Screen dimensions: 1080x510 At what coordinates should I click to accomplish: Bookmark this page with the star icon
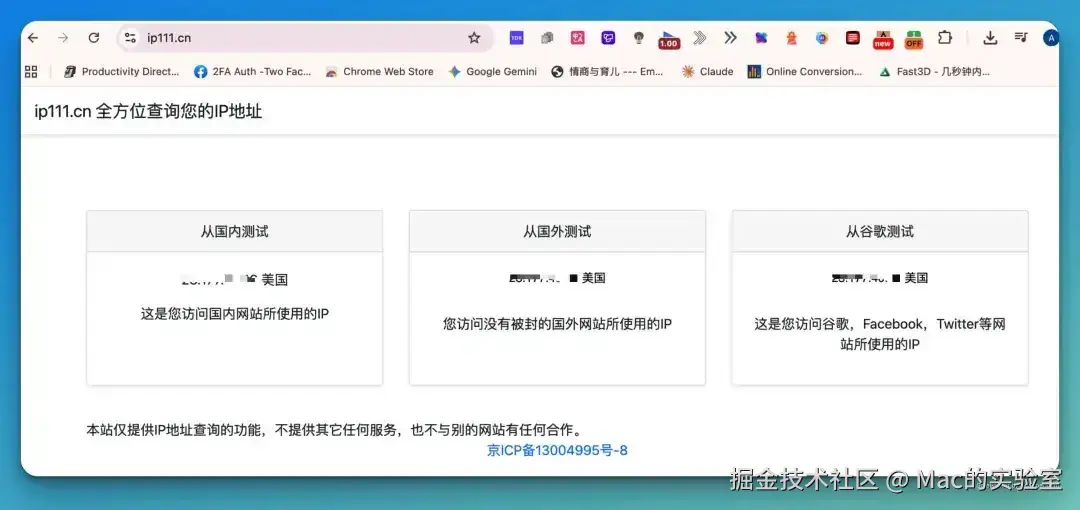coord(474,38)
